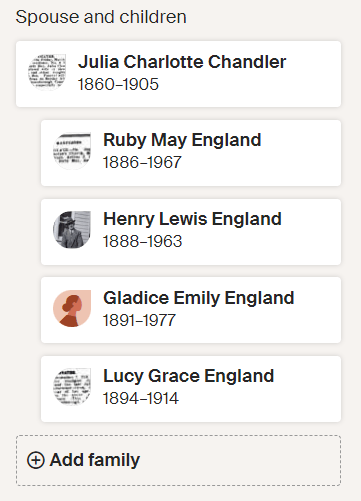Click the 1886–1967 dates on Ruby's card
This screenshot has height=501, width=361.
pyautogui.click(x=142, y=163)
